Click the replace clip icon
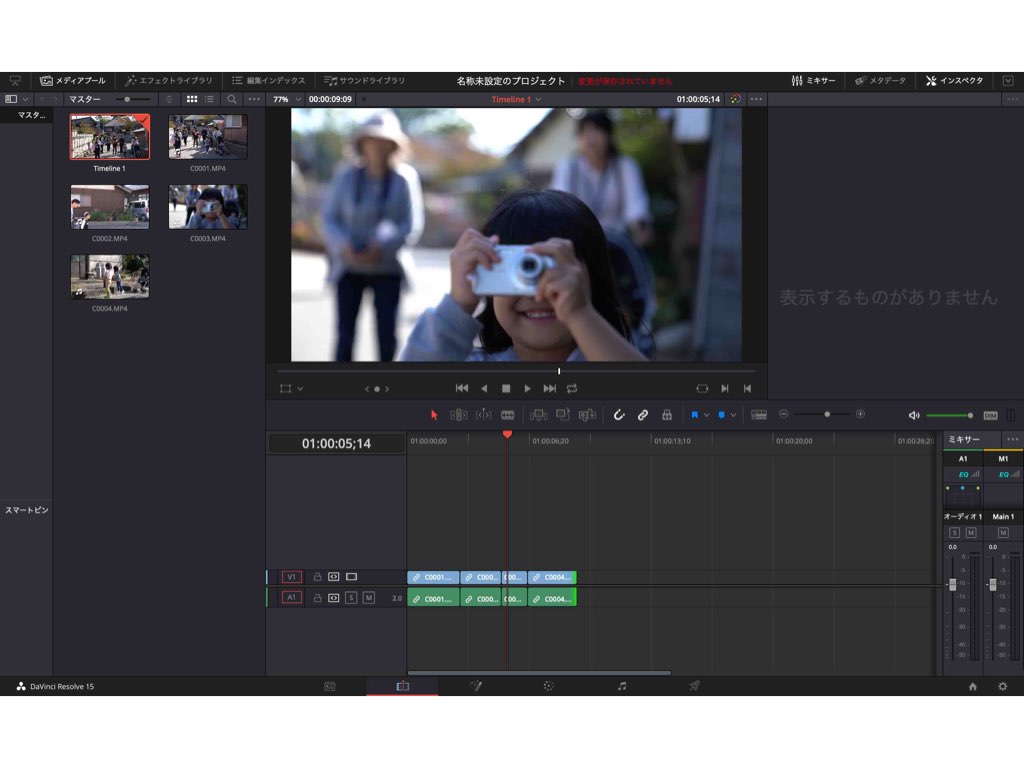1024x768 pixels. 587,415
